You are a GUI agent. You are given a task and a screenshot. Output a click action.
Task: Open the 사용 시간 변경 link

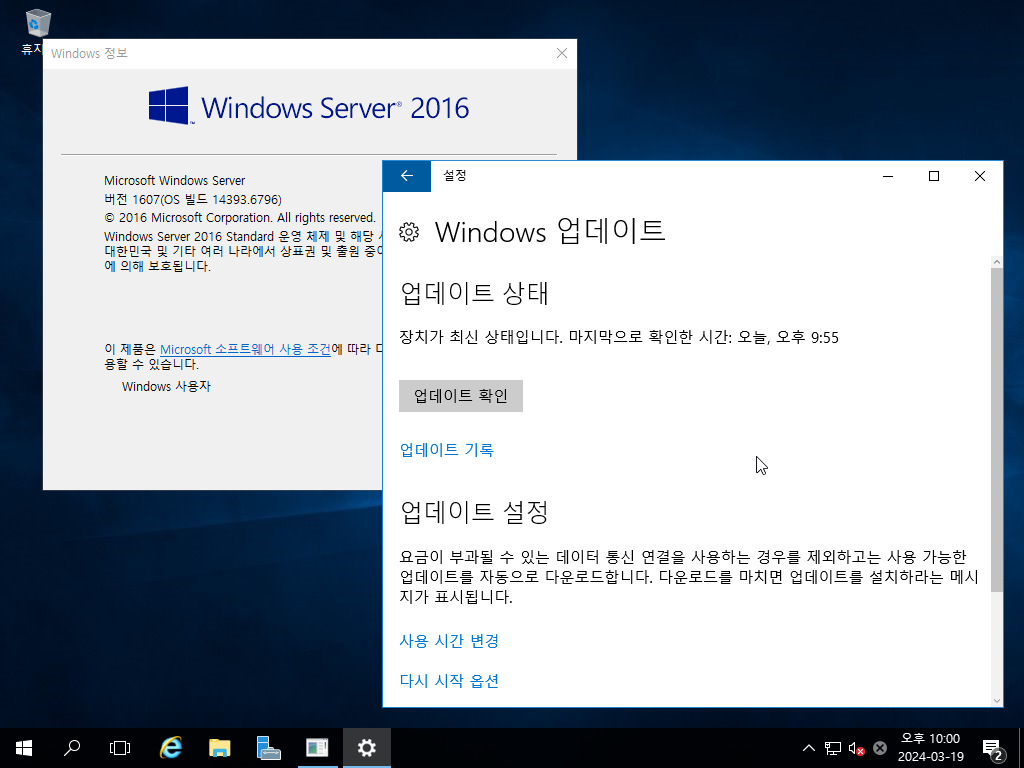click(x=449, y=641)
